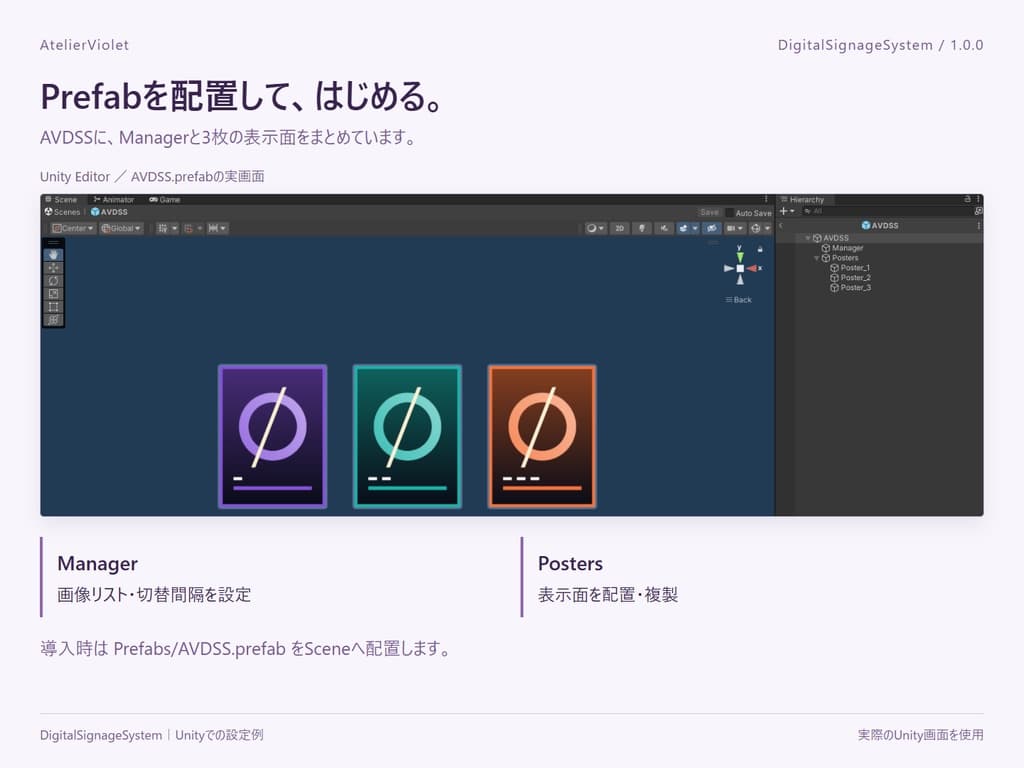1024x768 pixels.
Task: Toggle scene effects (skybox/fog) button
Action: [683, 228]
